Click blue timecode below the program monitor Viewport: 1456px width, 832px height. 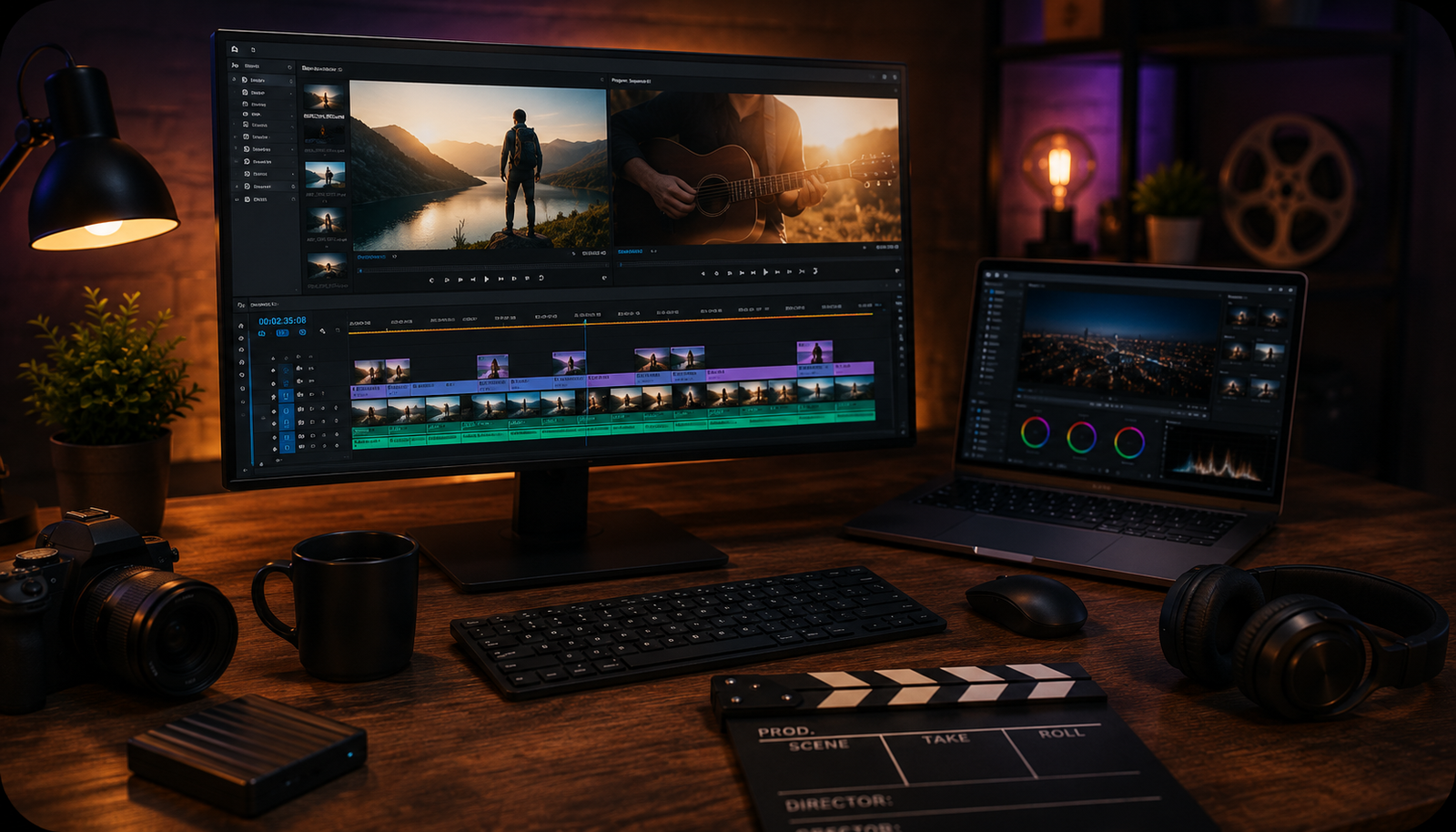tap(631, 251)
